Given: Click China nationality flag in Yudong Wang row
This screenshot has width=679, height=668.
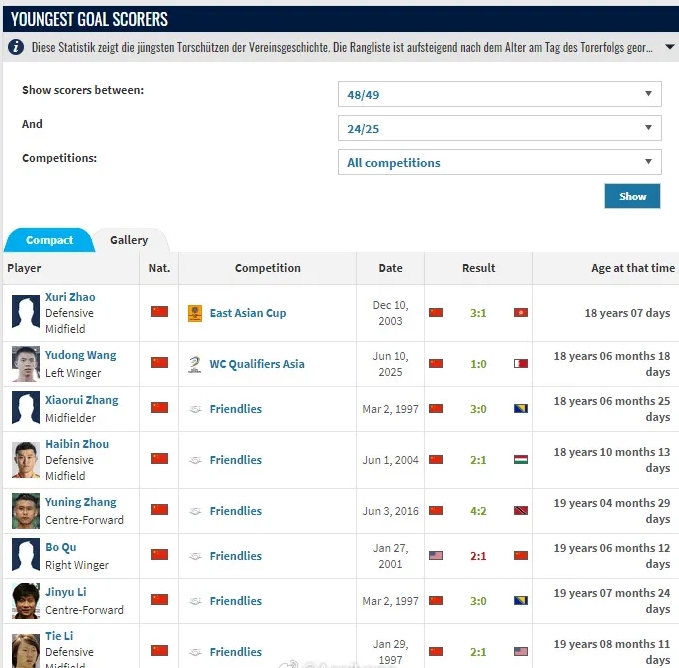Looking at the screenshot, I should 159,362.
